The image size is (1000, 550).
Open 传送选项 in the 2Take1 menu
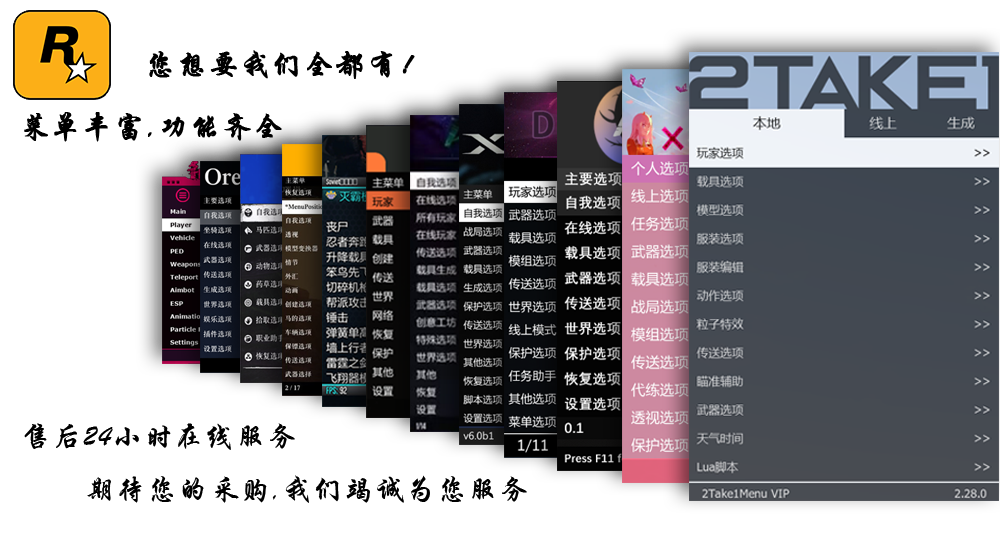pos(844,353)
